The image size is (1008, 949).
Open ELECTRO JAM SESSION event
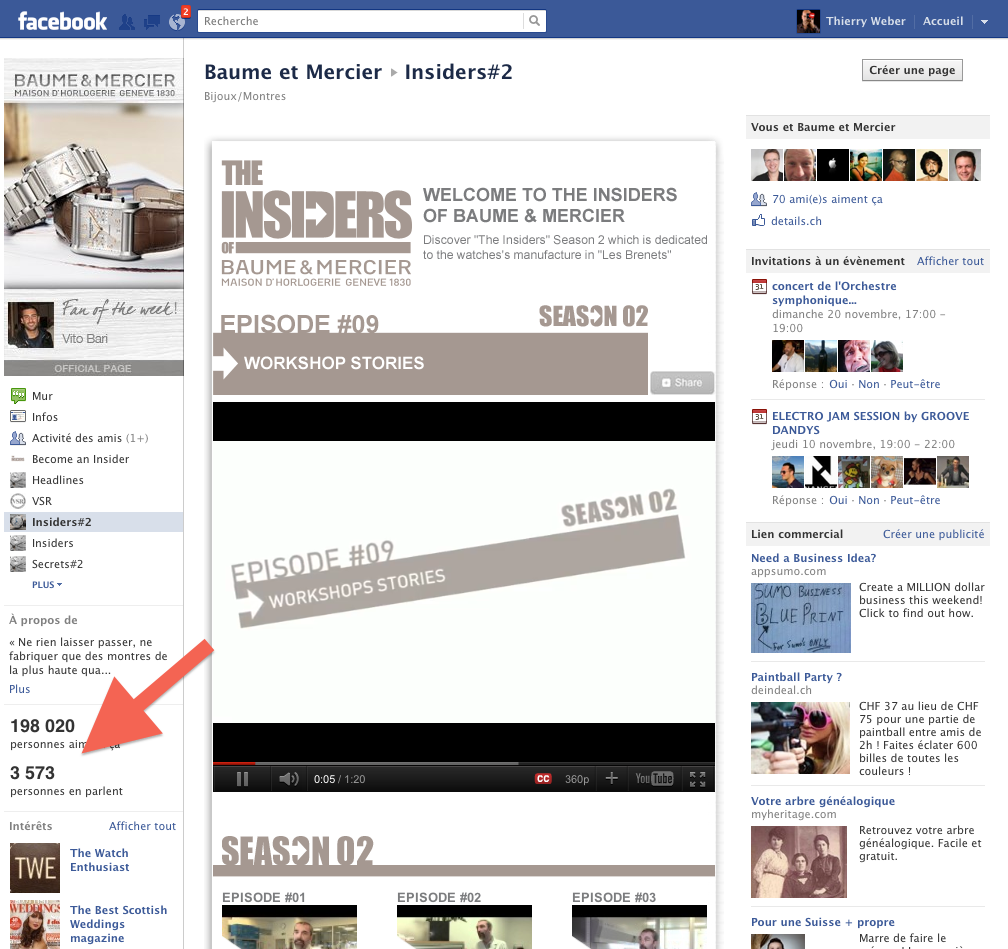point(870,423)
